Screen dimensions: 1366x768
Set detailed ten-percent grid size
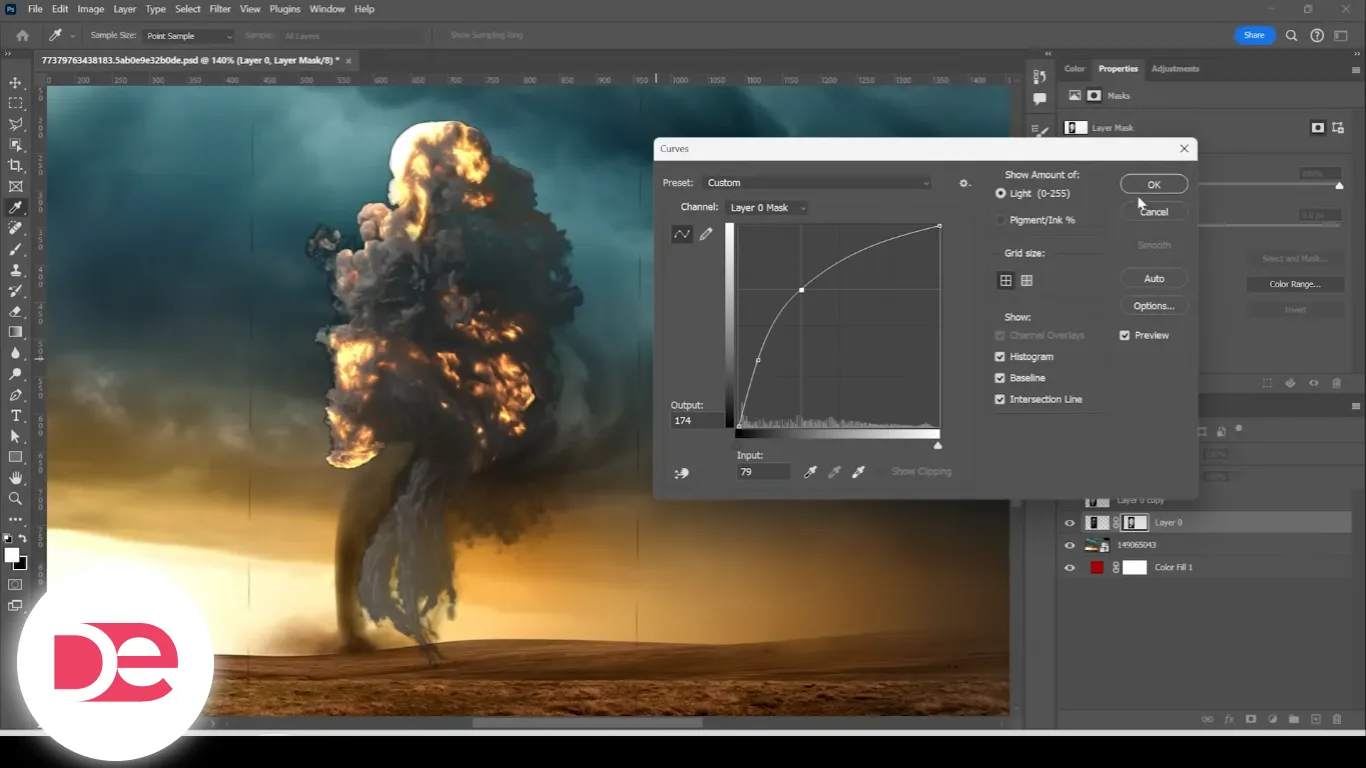[1026, 281]
